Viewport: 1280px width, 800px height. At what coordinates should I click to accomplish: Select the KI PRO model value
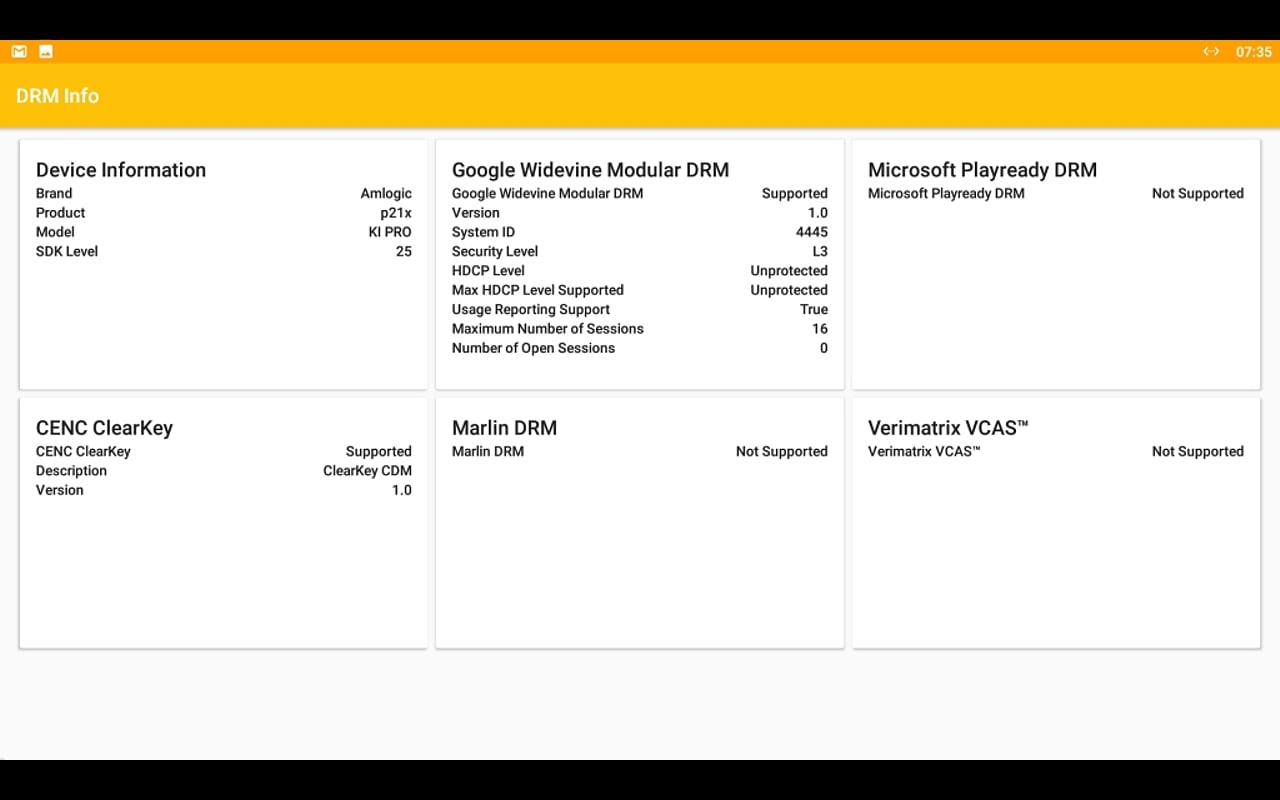point(390,232)
